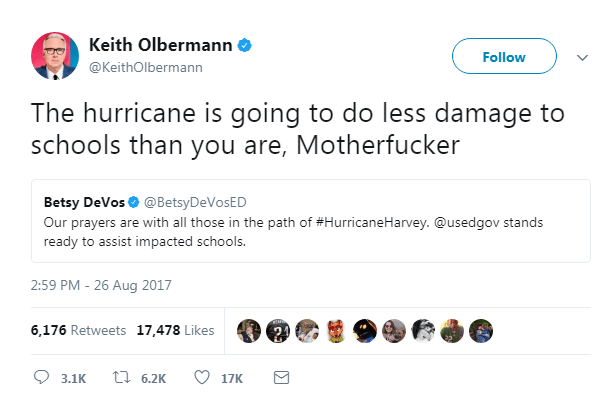Click the first liker avatar in the row

248,330
